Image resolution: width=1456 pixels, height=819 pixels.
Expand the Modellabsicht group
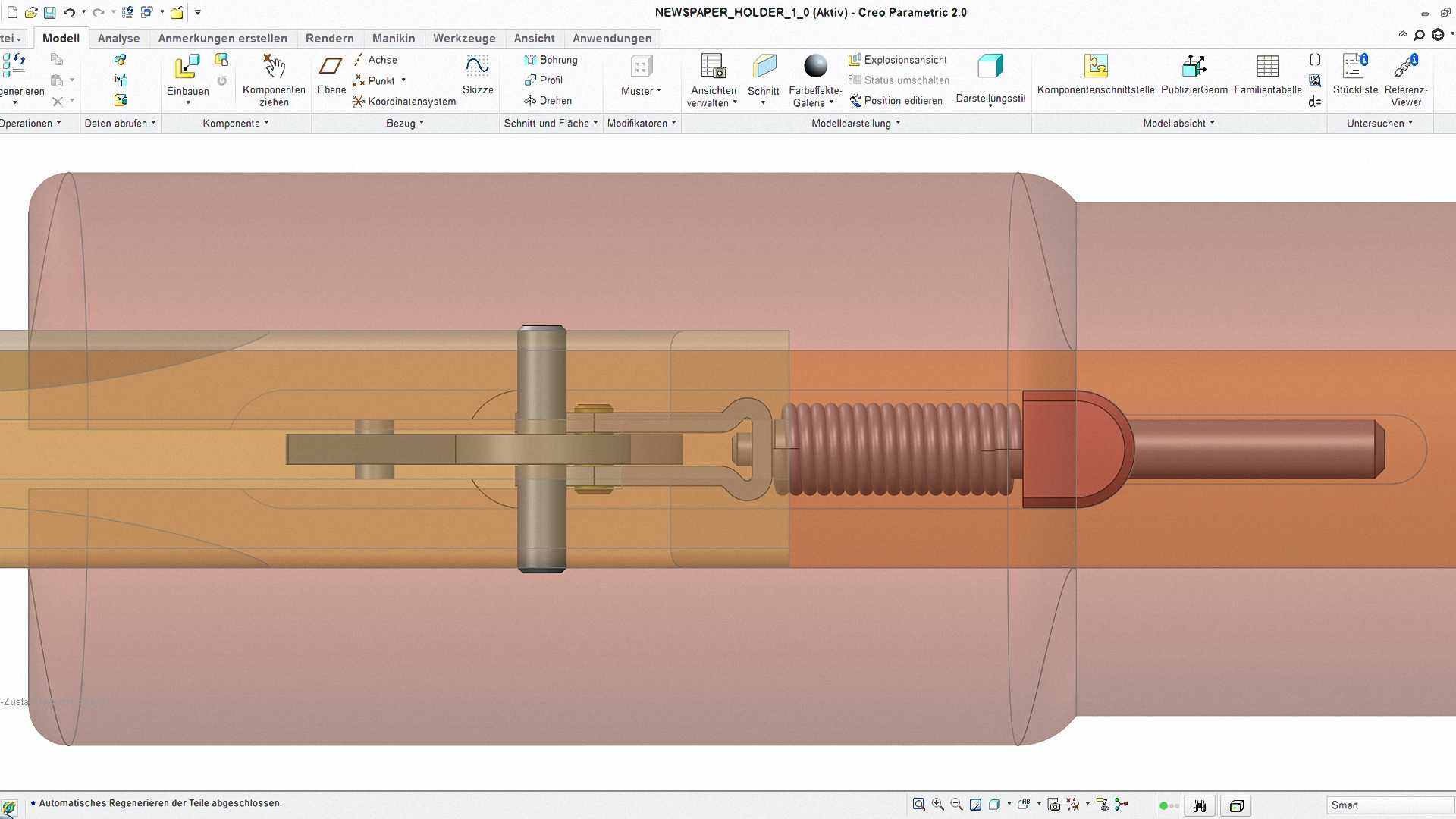[1179, 123]
